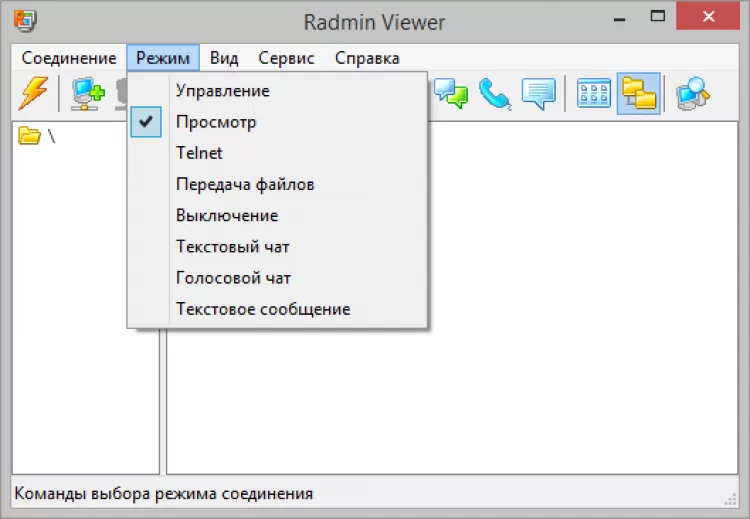Viewport: 750px width, 519px height.
Task: Click the send text message icon
Action: (x=539, y=94)
